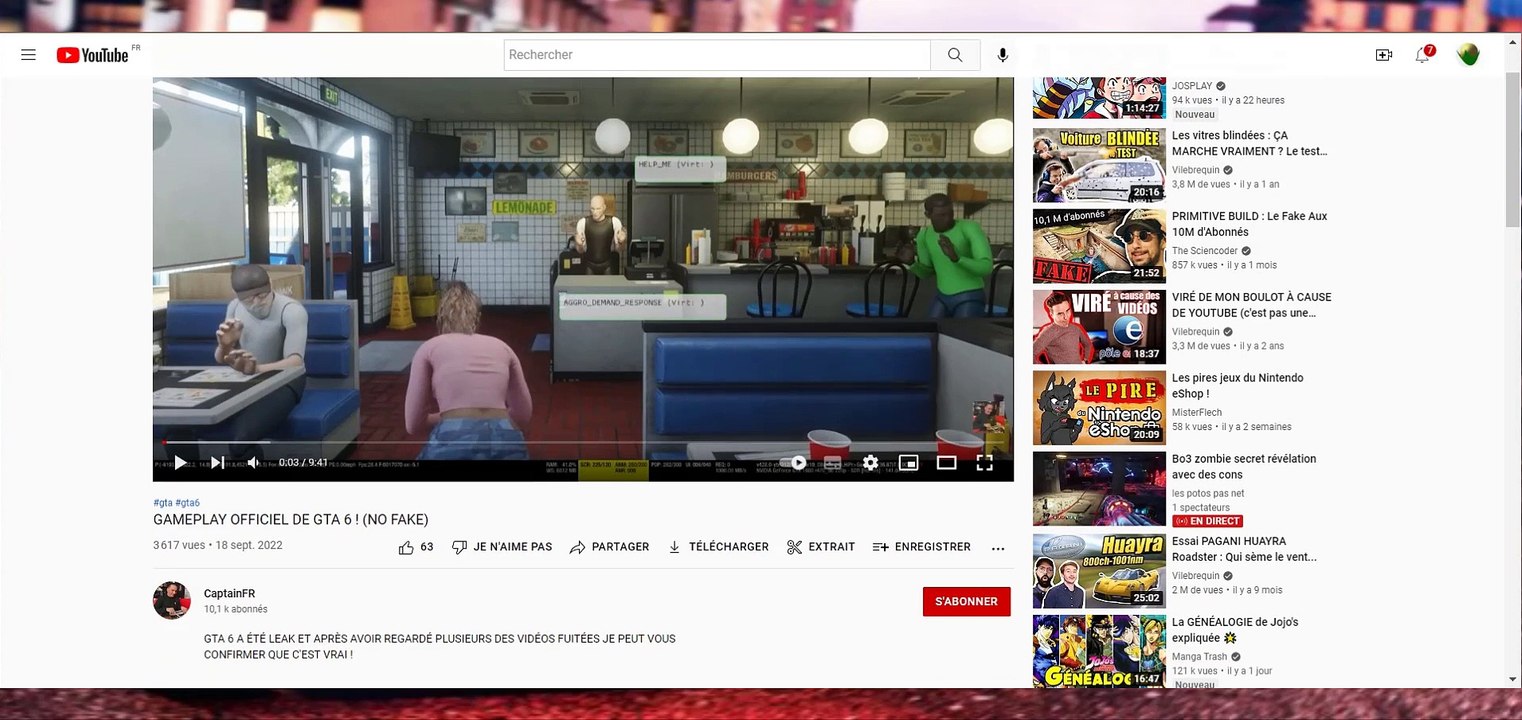Click the JE N'AIME PAS dislike button
The width and height of the screenshot is (1522, 720).
tap(502, 547)
